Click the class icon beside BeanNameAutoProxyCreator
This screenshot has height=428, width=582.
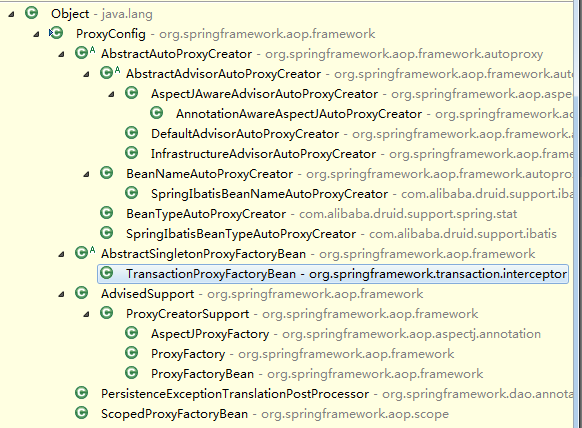point(107,173)
